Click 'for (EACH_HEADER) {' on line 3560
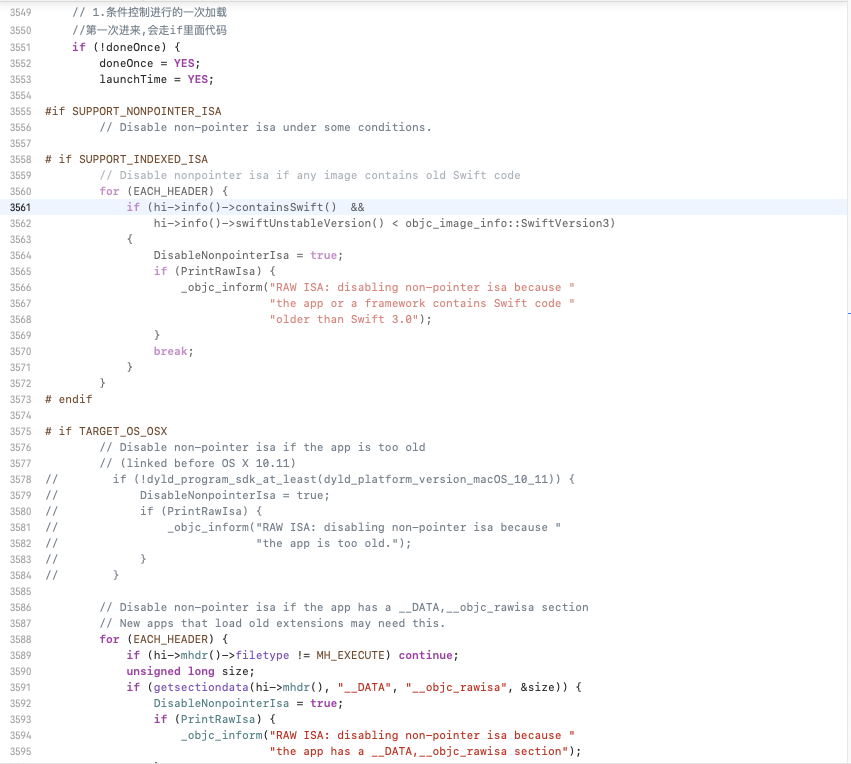The image size is (851, 764). [x=163, y=192]
